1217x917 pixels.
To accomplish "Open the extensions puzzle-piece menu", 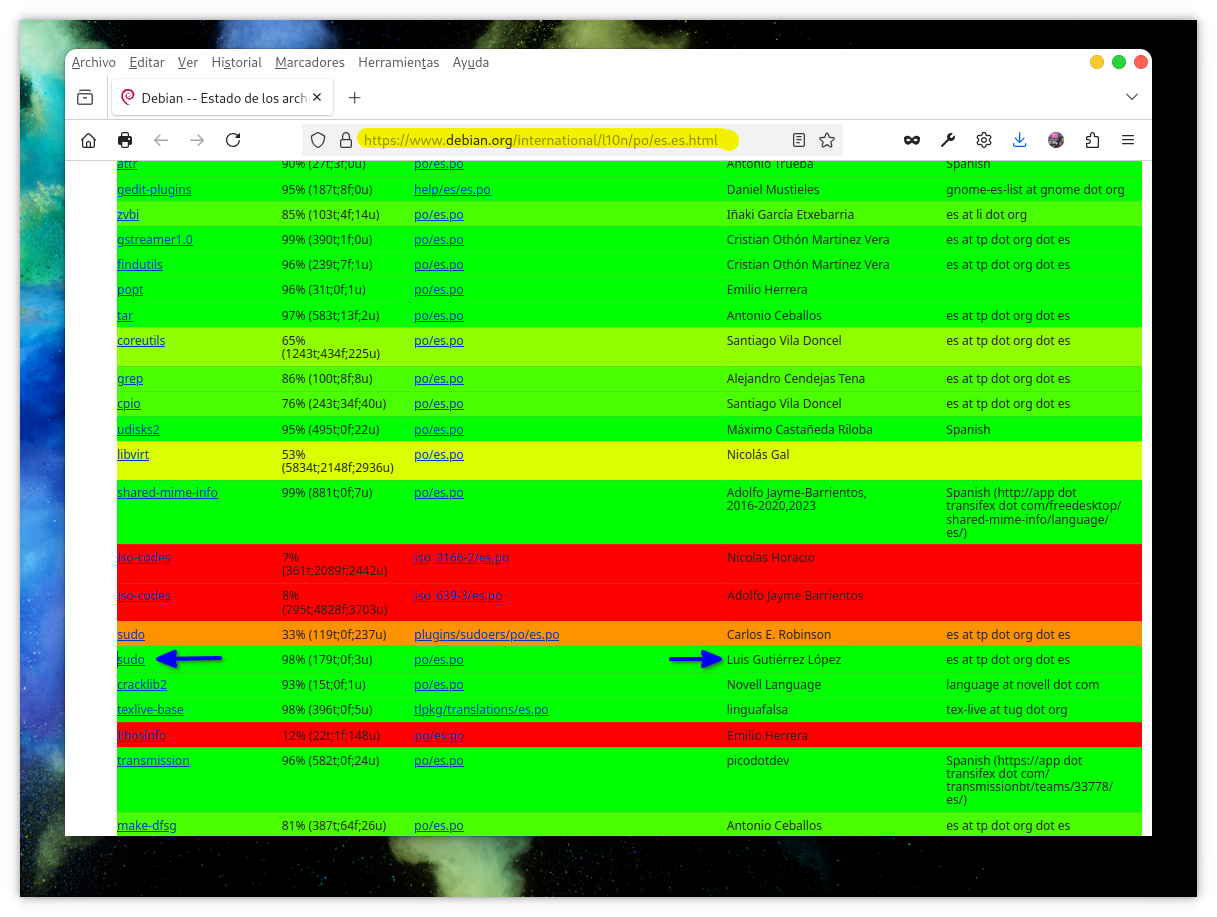I will pos(1092,140).
